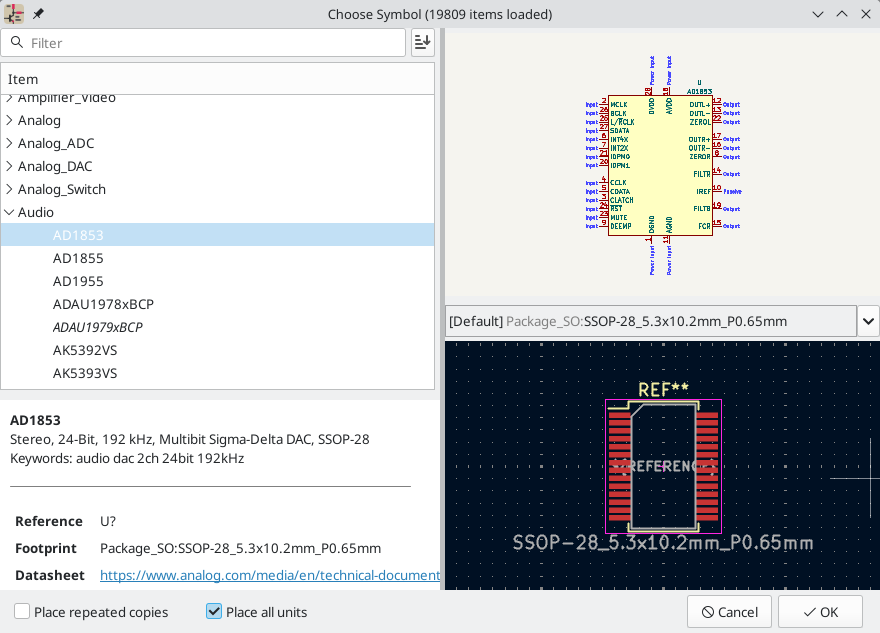Viewport: 880px width, 633px height.
Task: Click the shade chevron-down button in title bar
Action: pos(818,14)
